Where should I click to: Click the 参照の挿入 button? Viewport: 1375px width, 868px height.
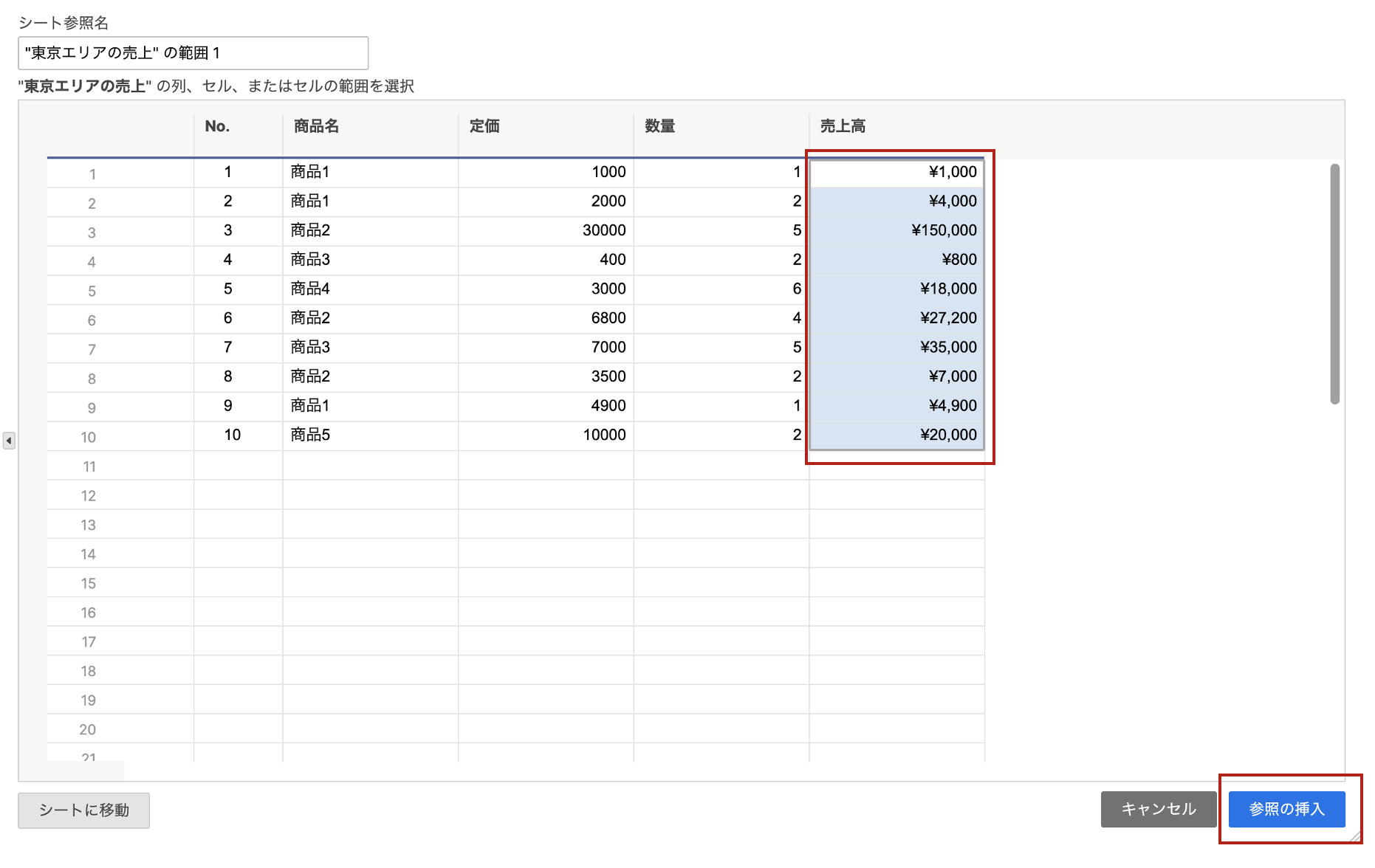click(1286, 809)
